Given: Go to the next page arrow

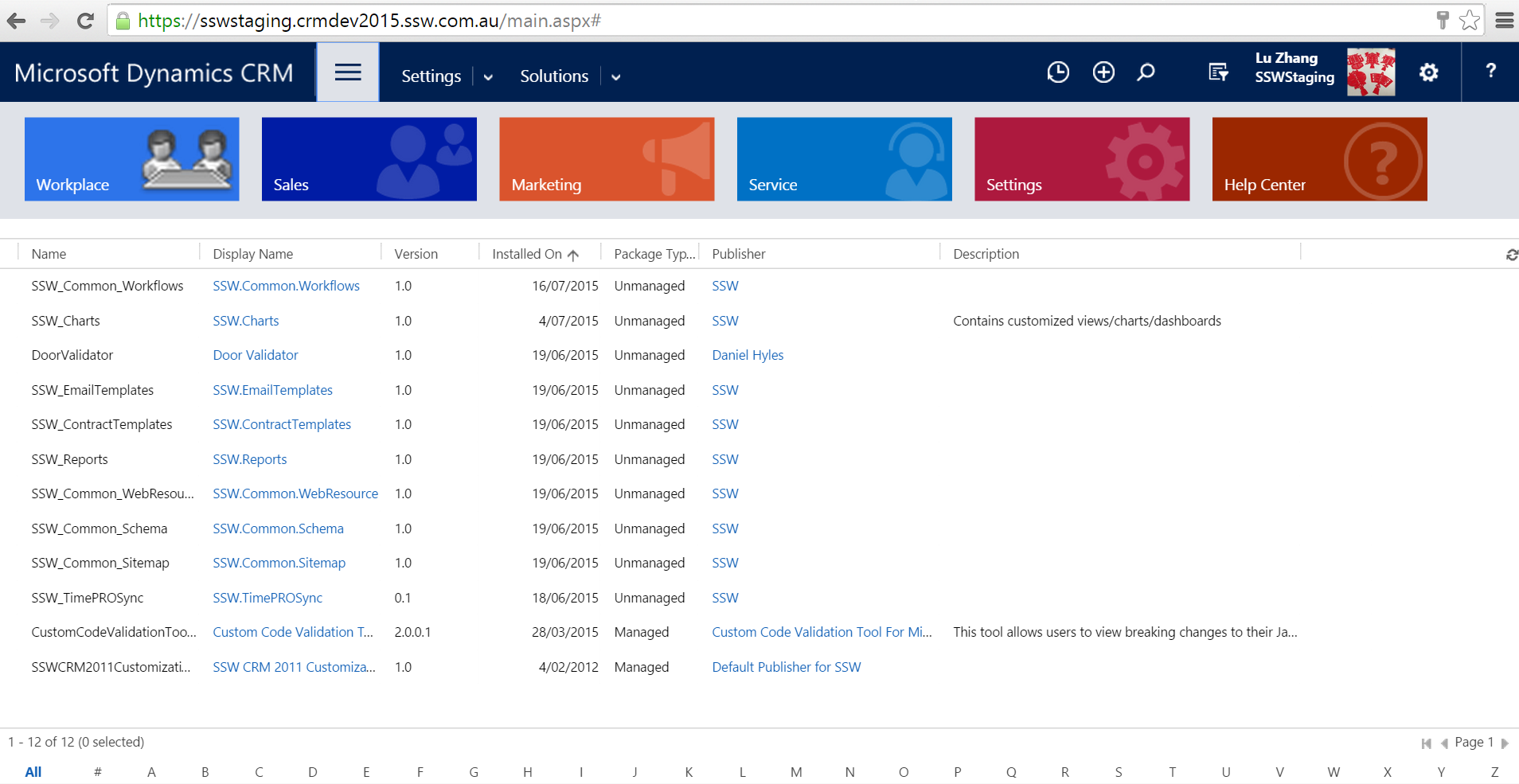Looking at the screenshot, I should (x=1505, y=743).
